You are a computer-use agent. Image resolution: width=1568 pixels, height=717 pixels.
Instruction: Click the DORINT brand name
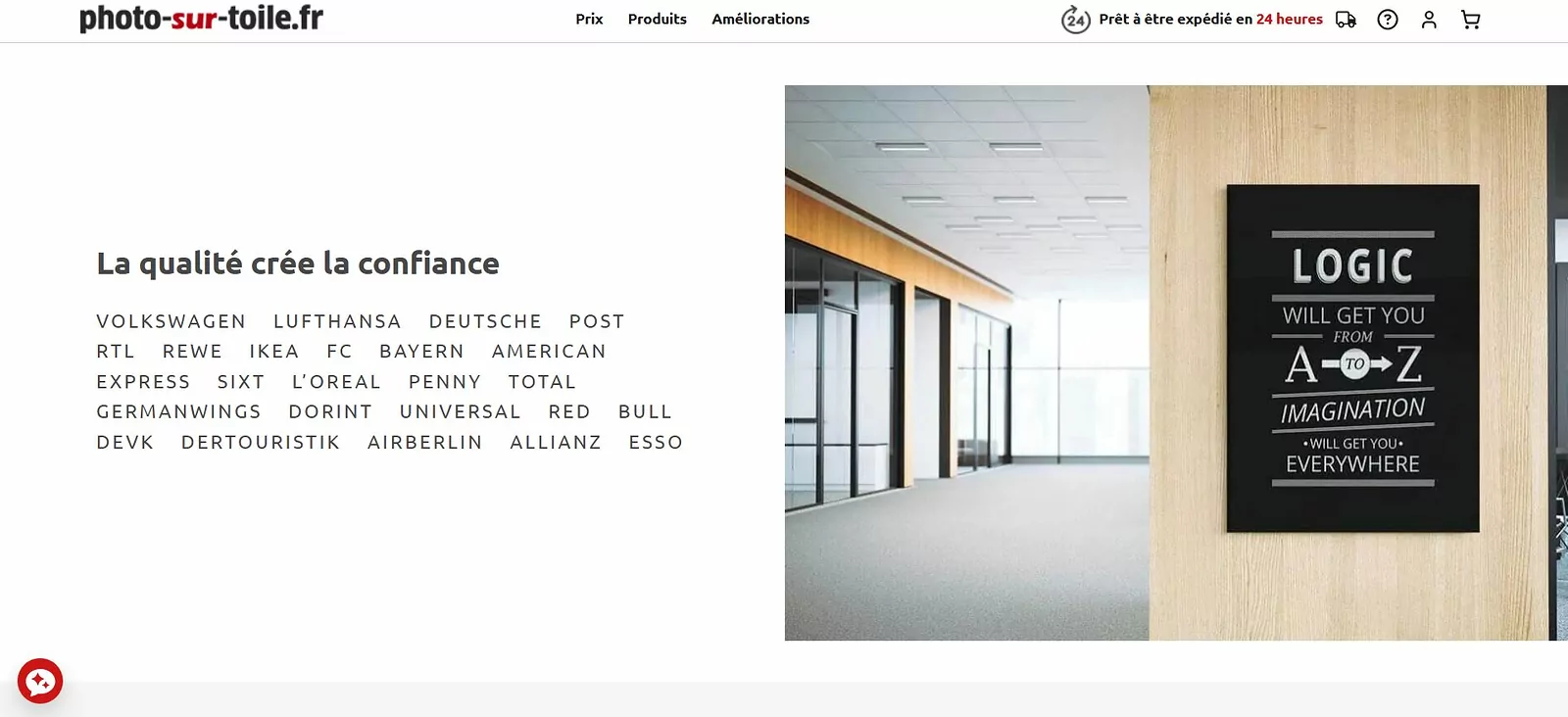(x=330, y=412)
